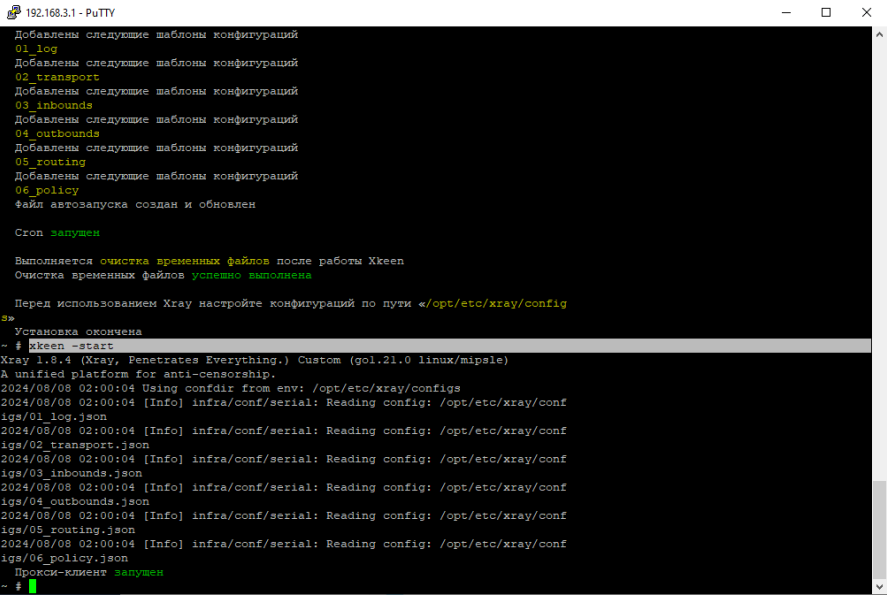Maximize the PuTTY window

pos(825,12)
